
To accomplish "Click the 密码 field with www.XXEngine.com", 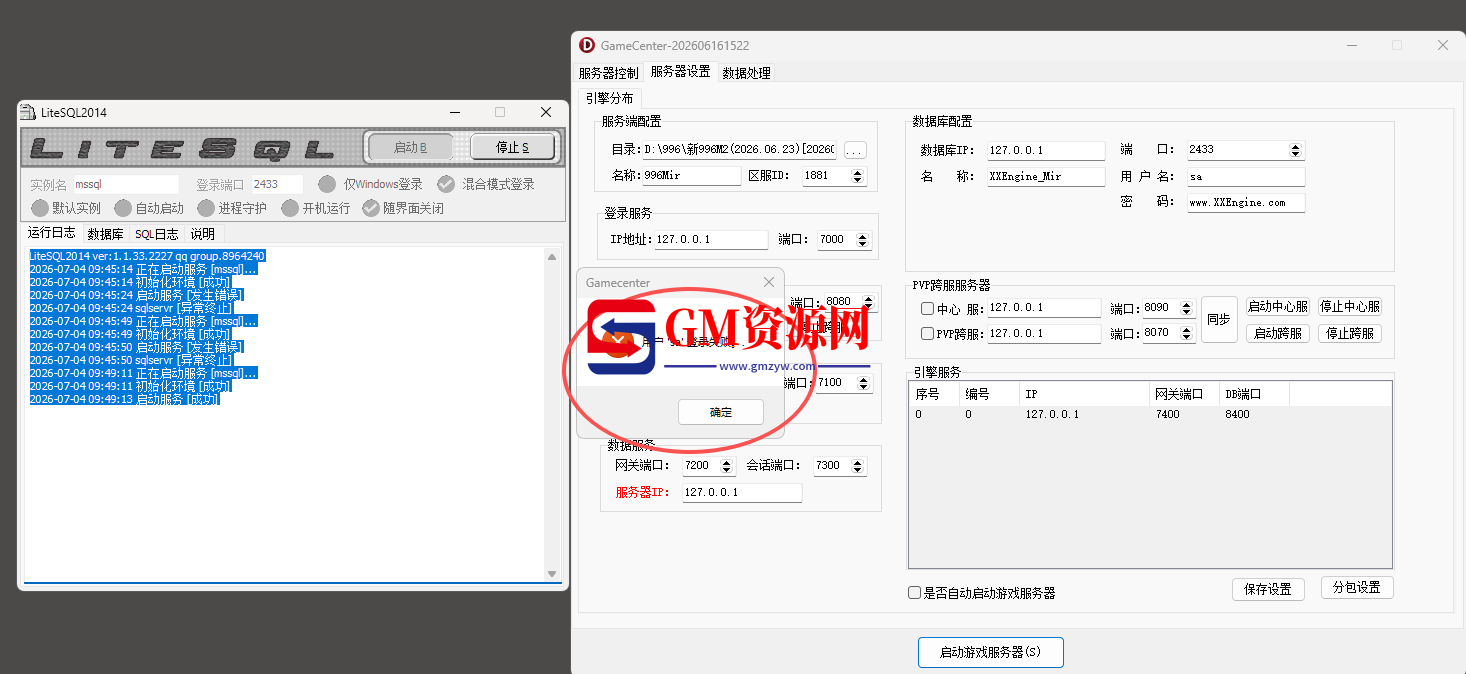I will (1246, 202).
